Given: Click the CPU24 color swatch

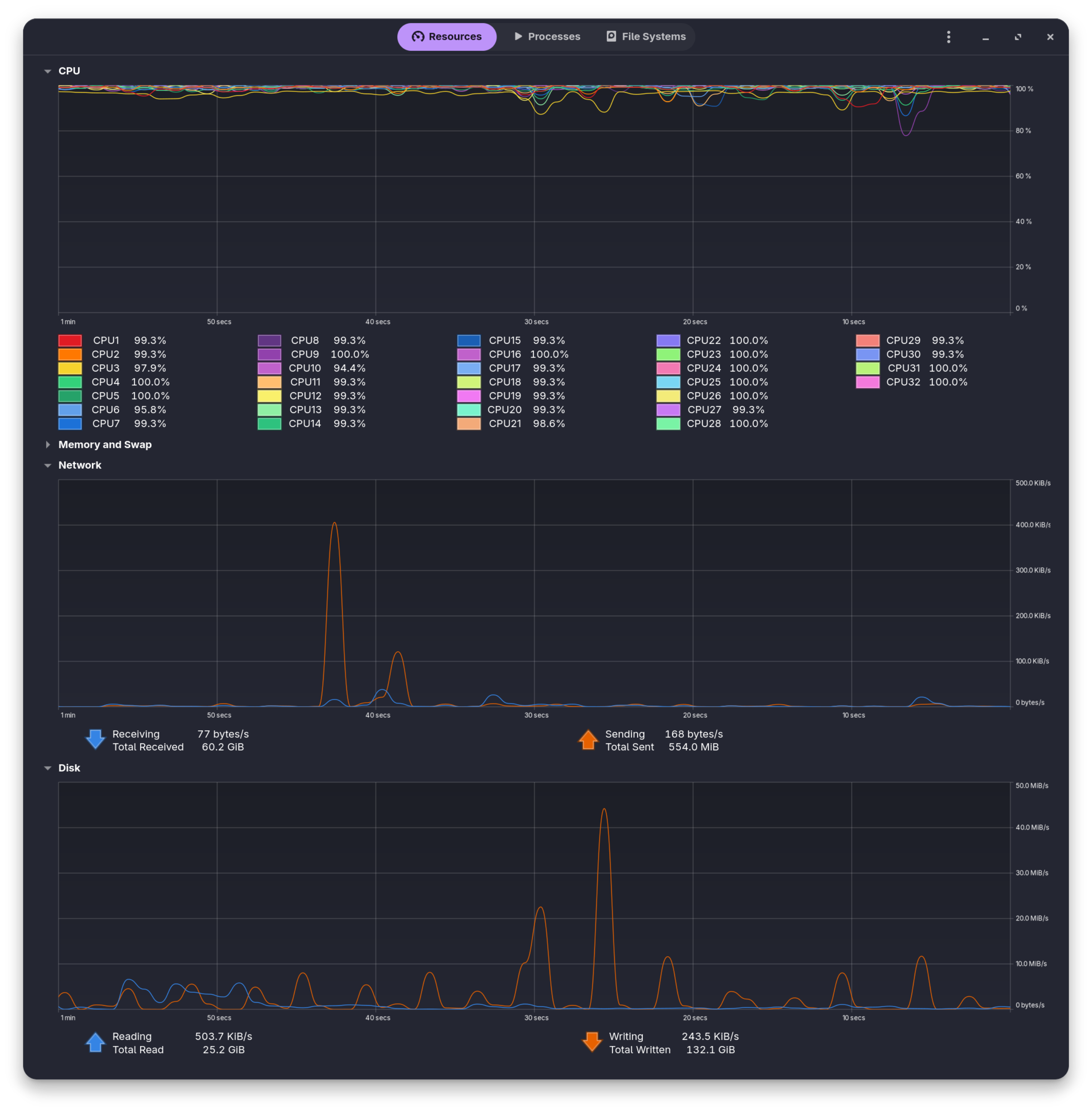Looking at the screenshot, I should pos(669,368).
